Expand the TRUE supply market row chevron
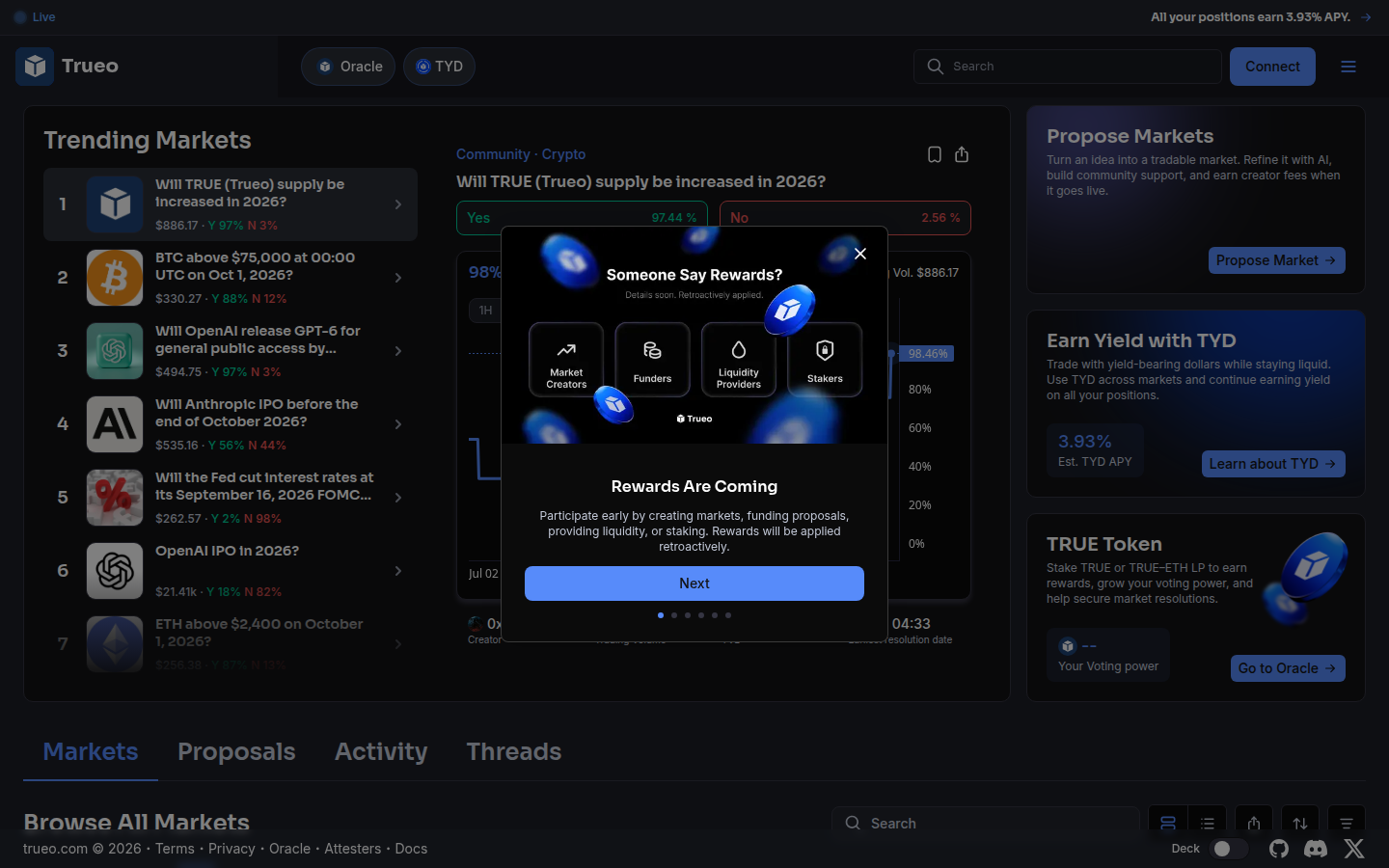The height and width of the screenshot is (868, 1389). 398,204
